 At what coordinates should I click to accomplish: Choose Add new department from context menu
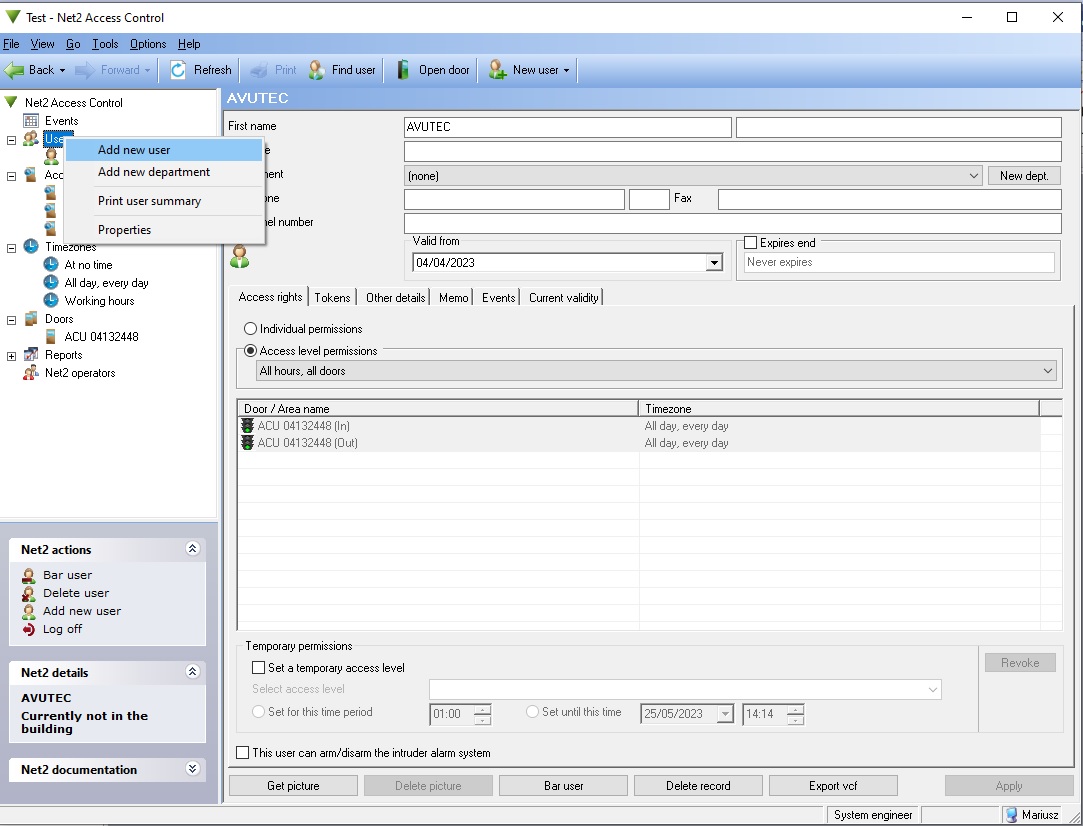pos(154,172)
